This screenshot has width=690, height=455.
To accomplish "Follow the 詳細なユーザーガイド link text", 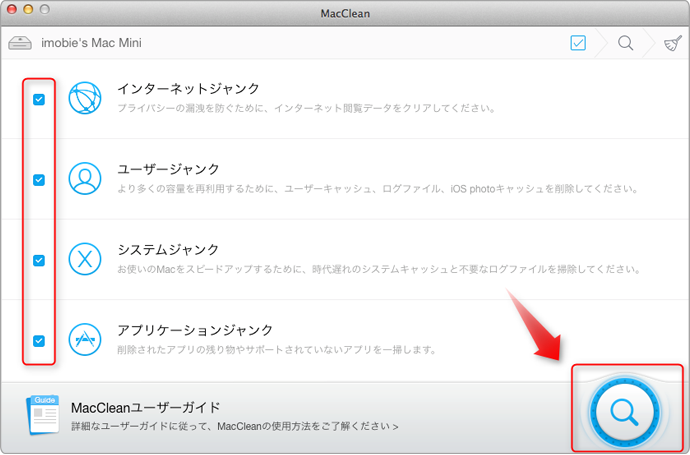I will click(235, 426).
